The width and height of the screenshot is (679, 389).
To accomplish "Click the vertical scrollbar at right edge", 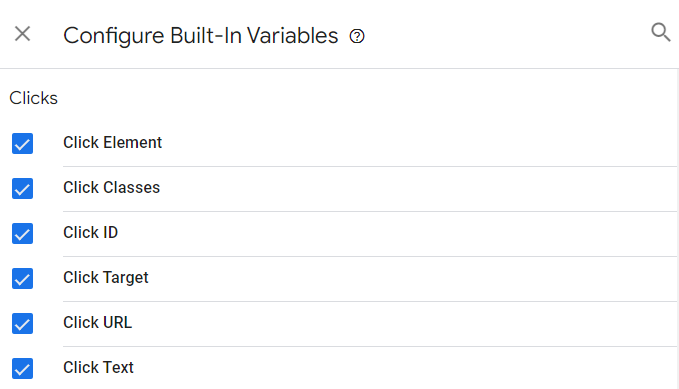I will click(x=677, y=229).
